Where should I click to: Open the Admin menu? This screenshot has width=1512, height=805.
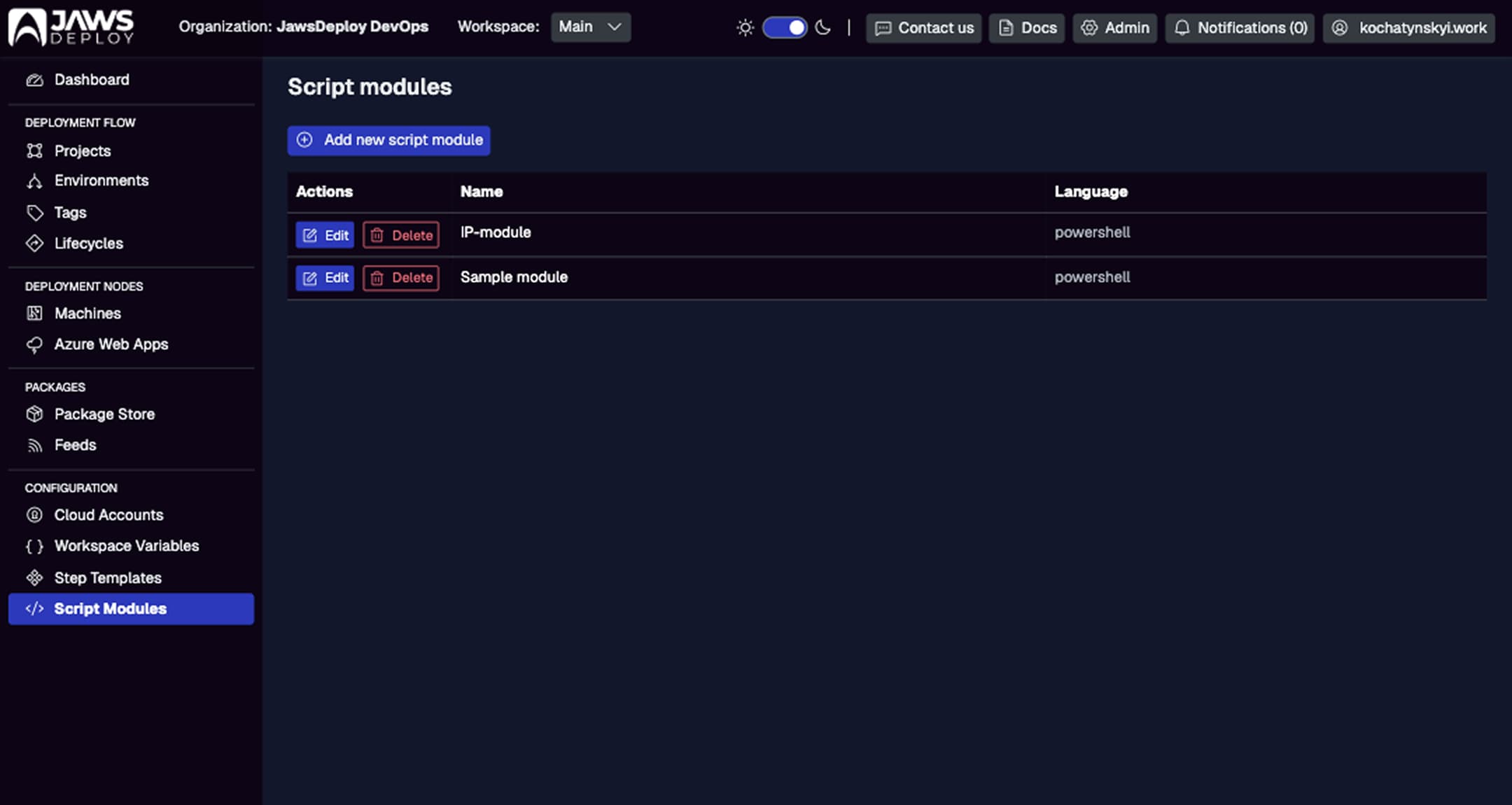tap(1114, 28)
